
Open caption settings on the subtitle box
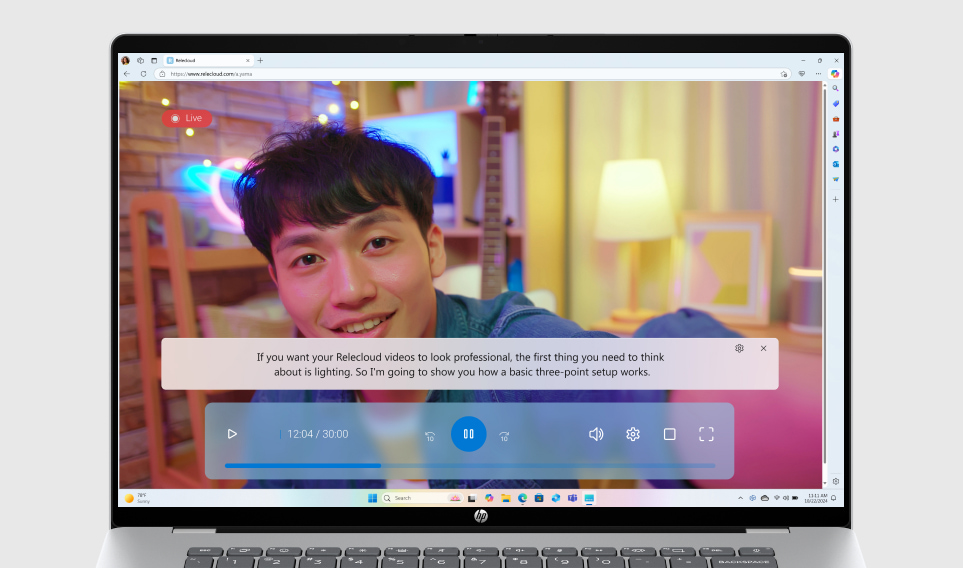pyautogui.click(x=739, y=348)
